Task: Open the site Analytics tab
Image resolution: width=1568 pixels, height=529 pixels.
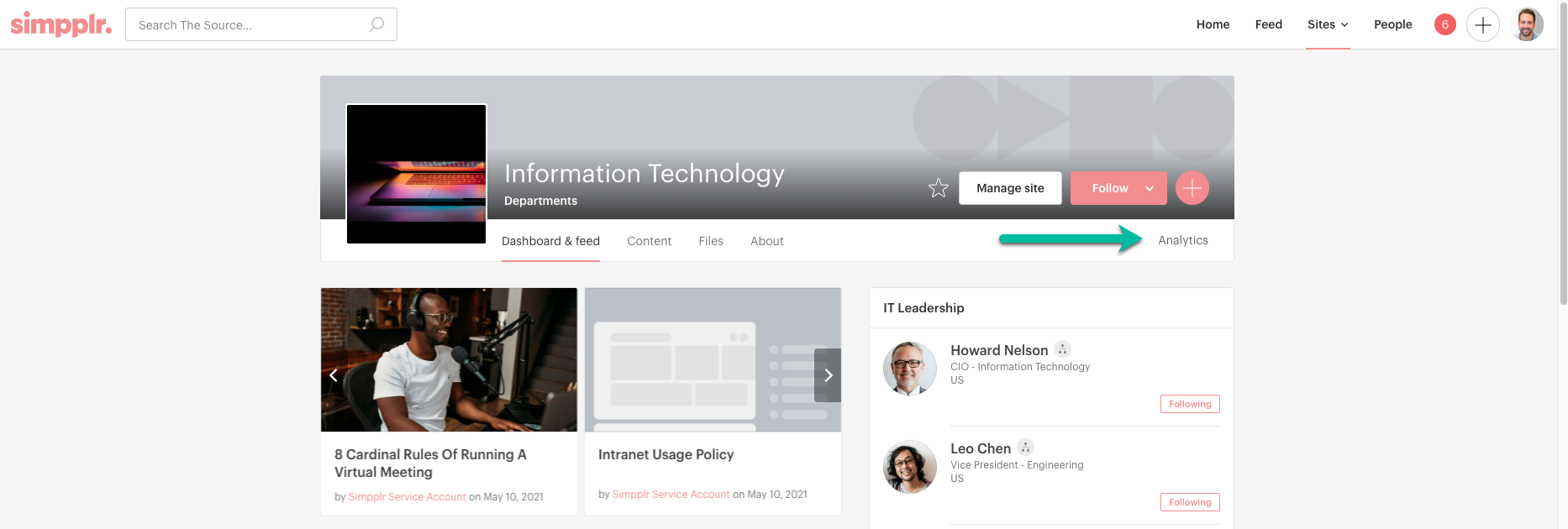Action: (x=1183, y=240)
